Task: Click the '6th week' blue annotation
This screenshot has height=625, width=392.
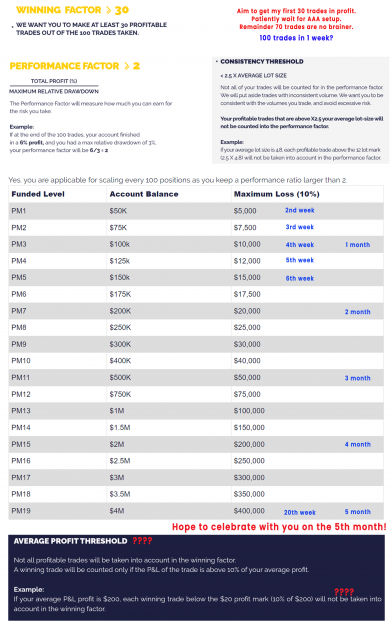Action: click(x=299, y=278)
